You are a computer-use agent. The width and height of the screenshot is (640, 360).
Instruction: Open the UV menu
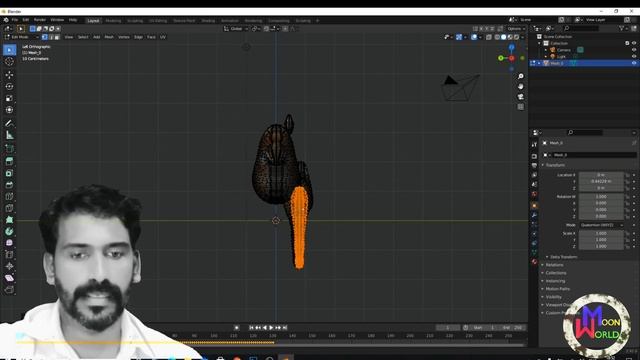163,37
